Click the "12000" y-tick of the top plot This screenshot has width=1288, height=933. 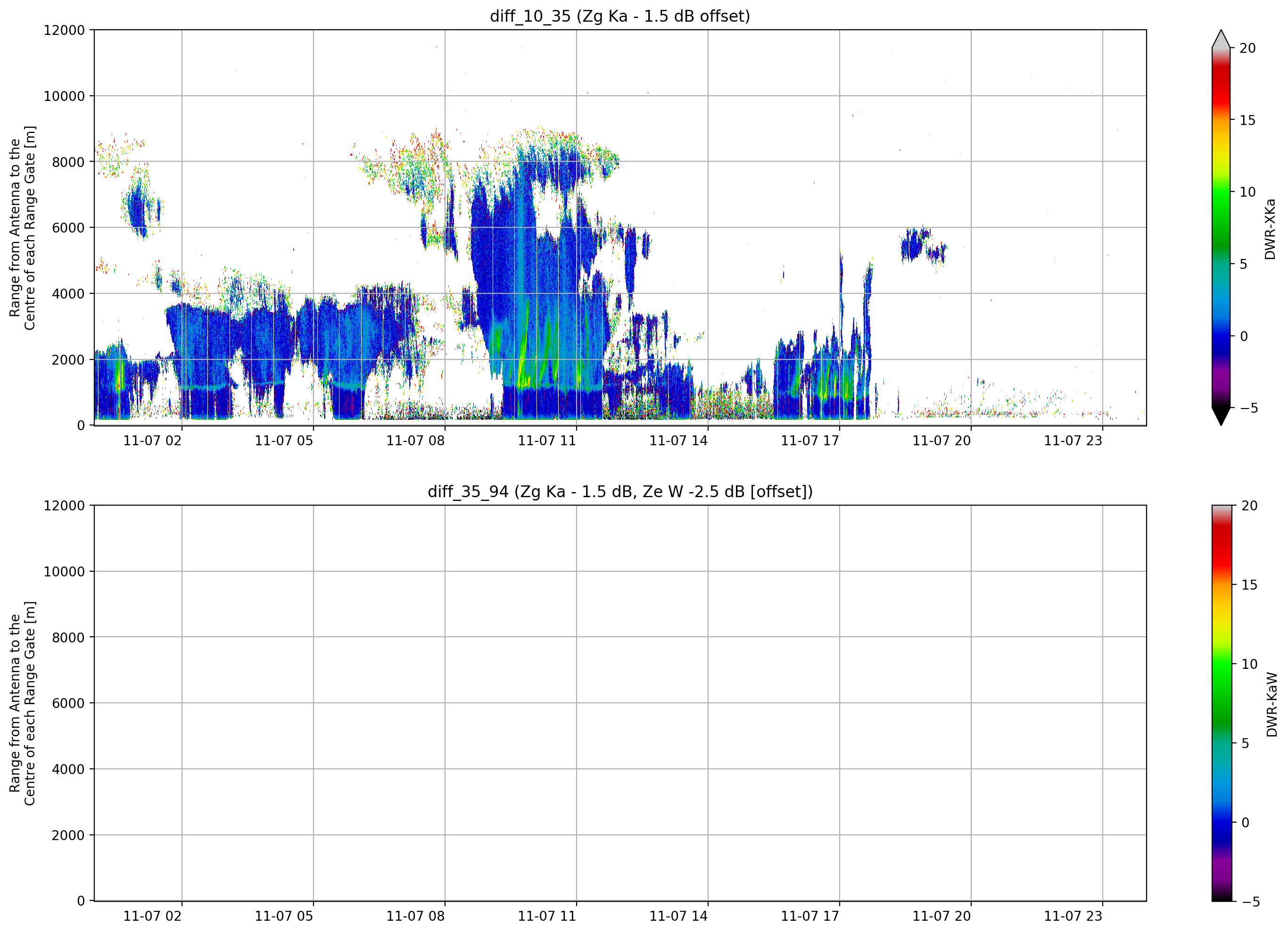tap(64, 30)
